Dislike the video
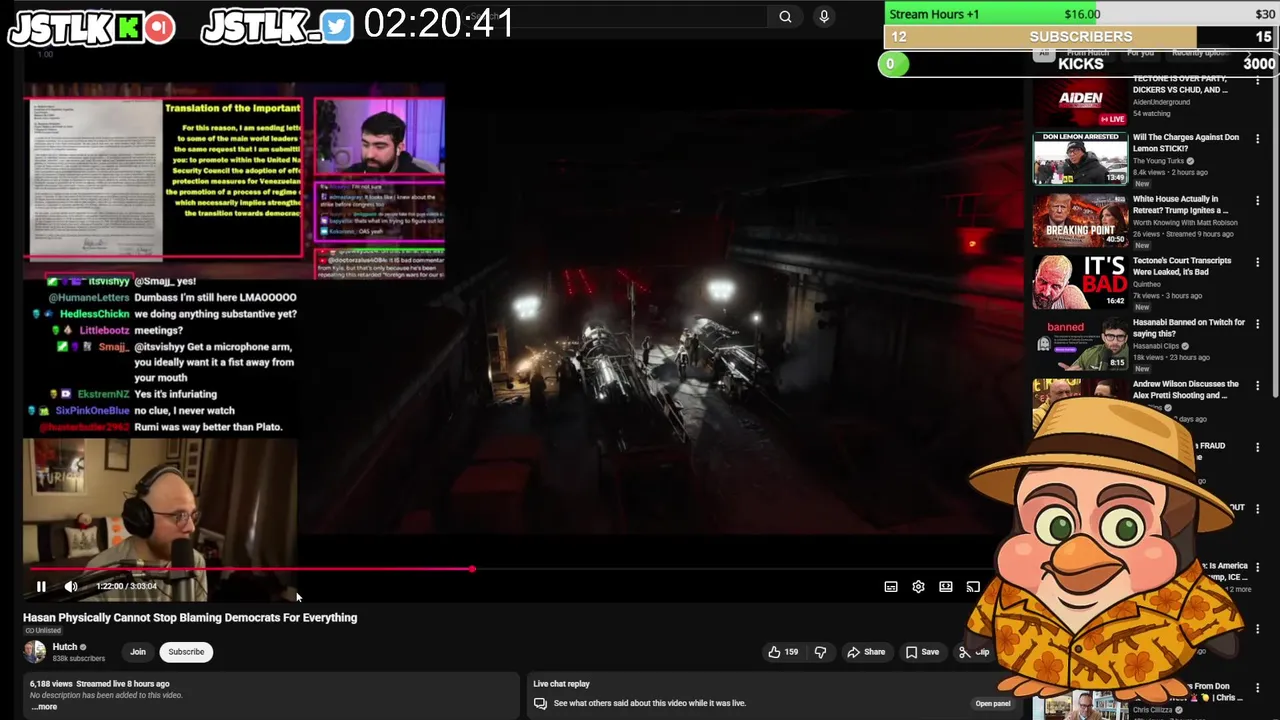This screenshot has width=1280, height=720. pyautogui.click(x=821, y=652)
